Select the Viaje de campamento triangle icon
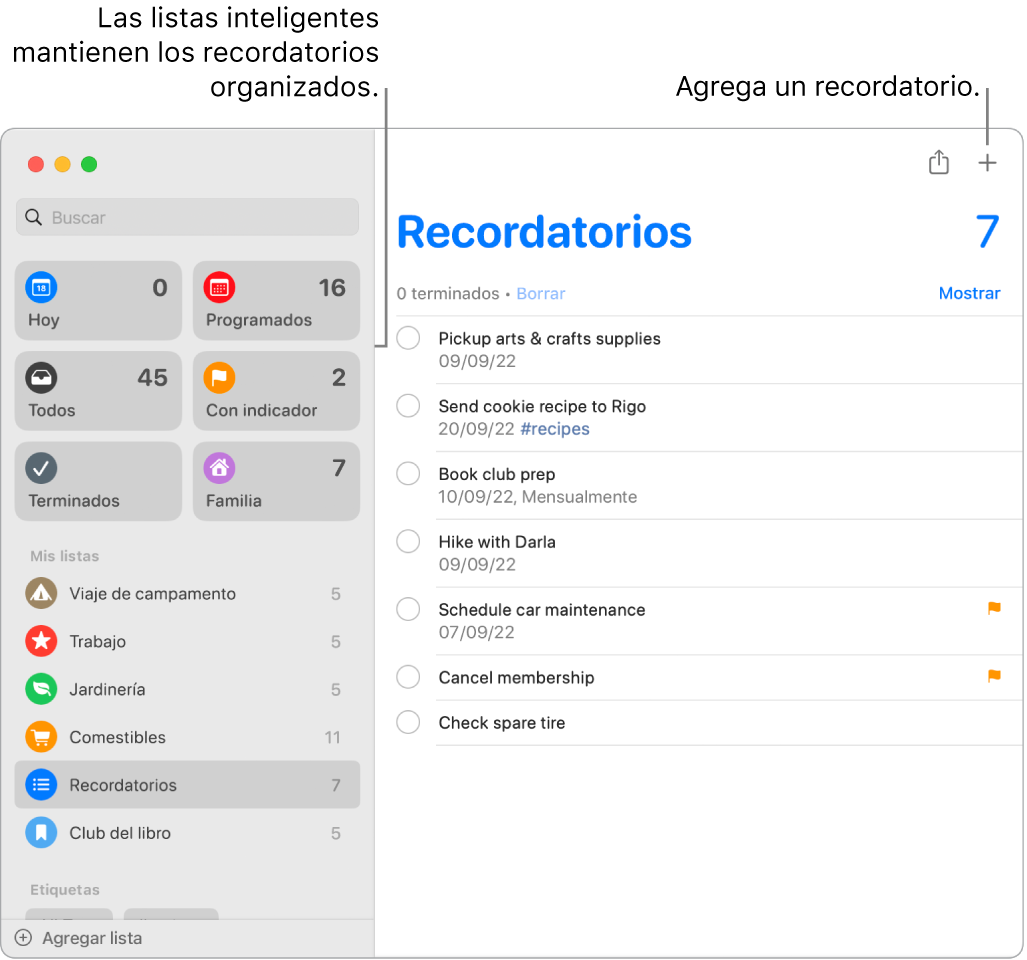This screenshot has height=960, width=1027. pyautogui.click(x=40, y=593)
